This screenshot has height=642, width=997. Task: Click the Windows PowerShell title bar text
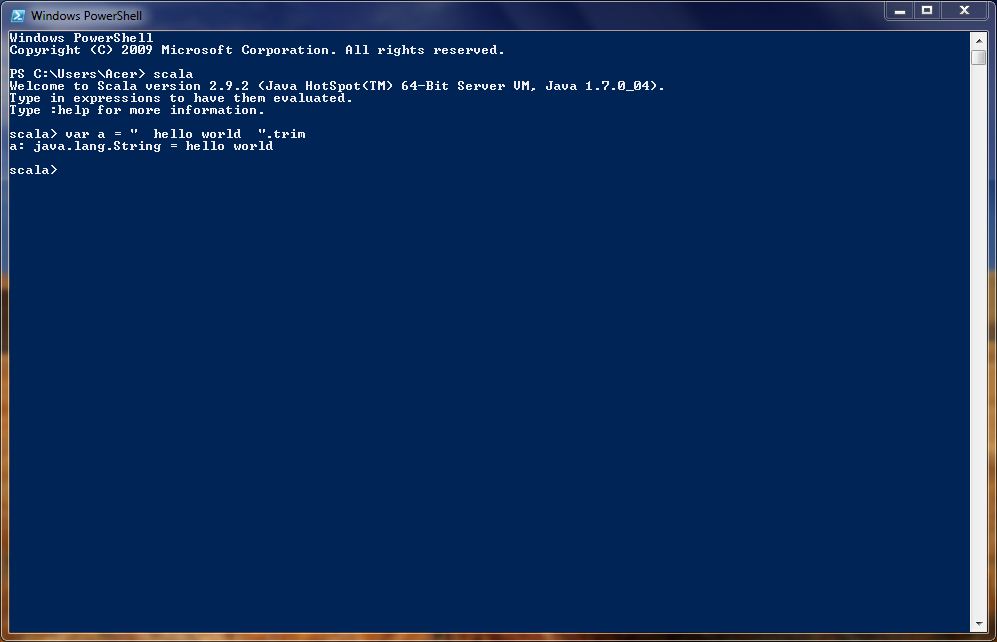point(86,15)
